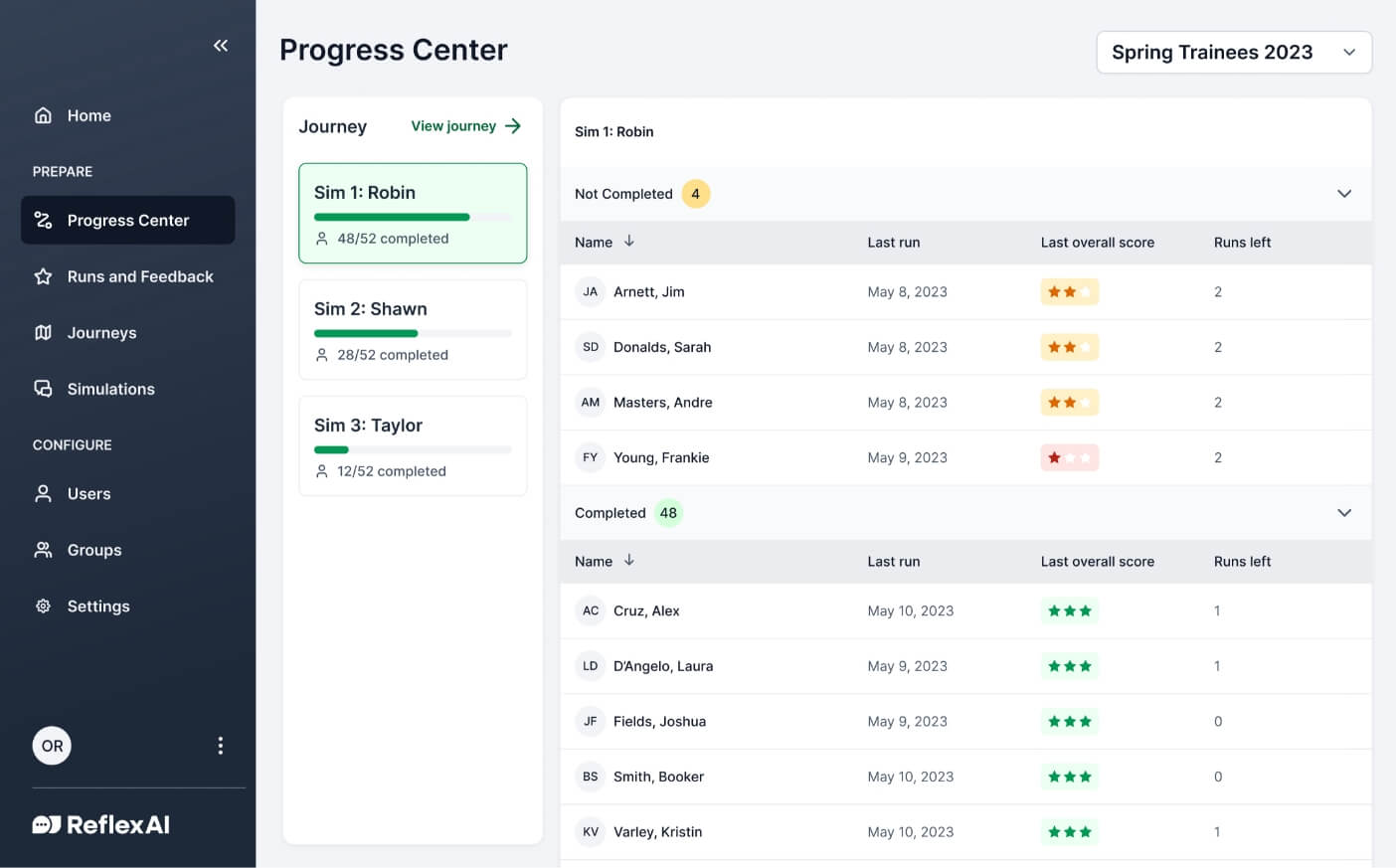Click the AC avatar for Cruz, Alex
The image size is (1396, 868).
coord(591,610)
